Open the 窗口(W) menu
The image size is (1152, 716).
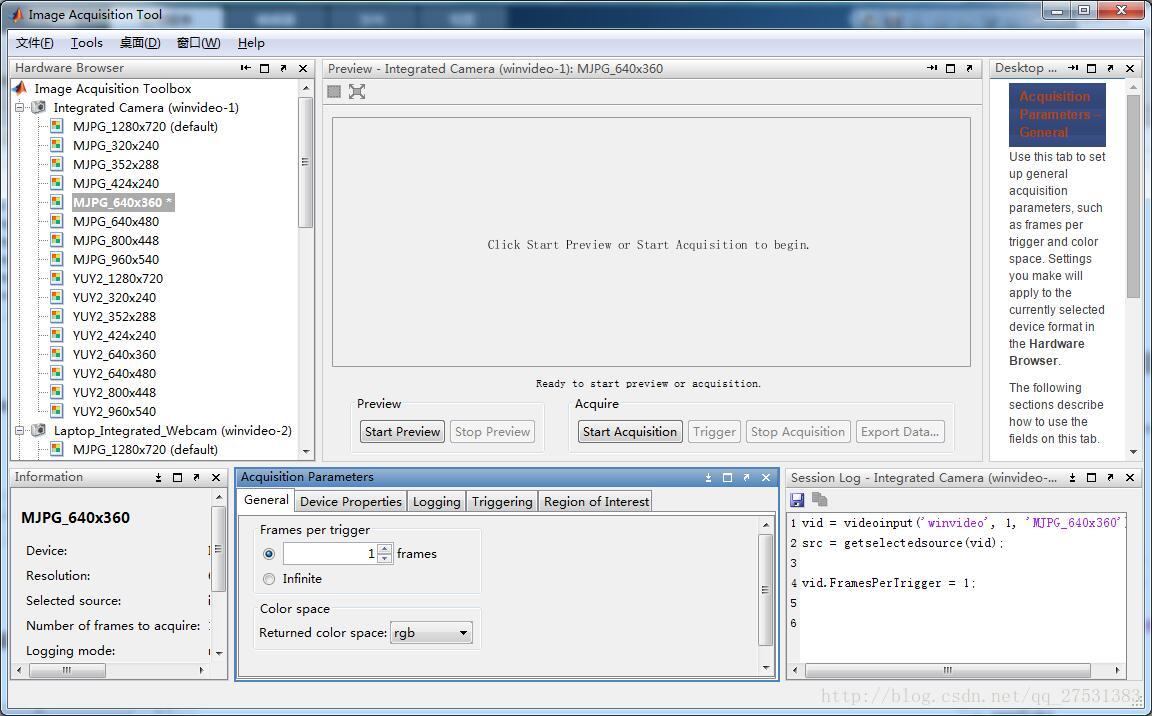(198, 43)
